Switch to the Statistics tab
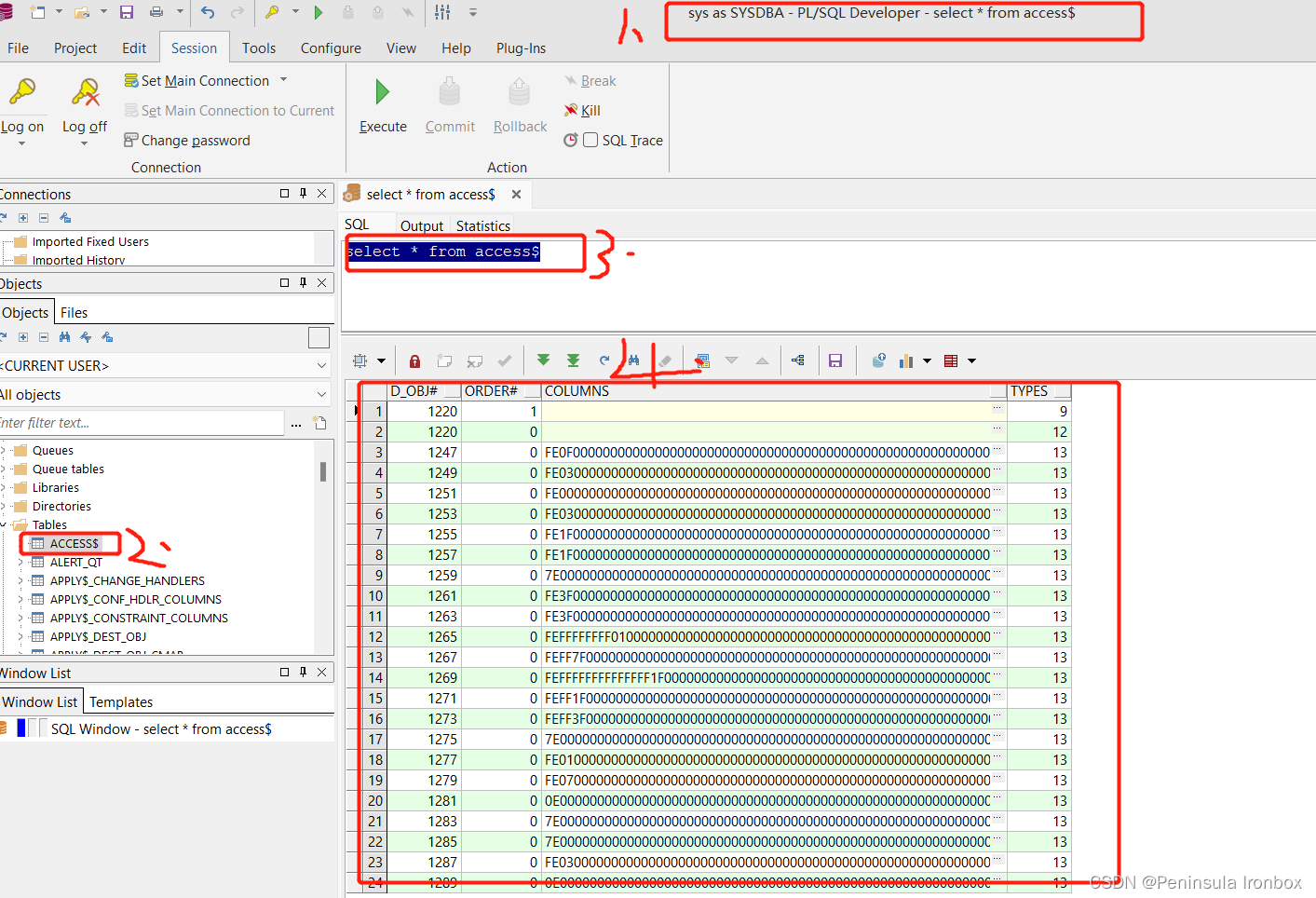This screenshot has height=898, width=1316. (483, 225)
